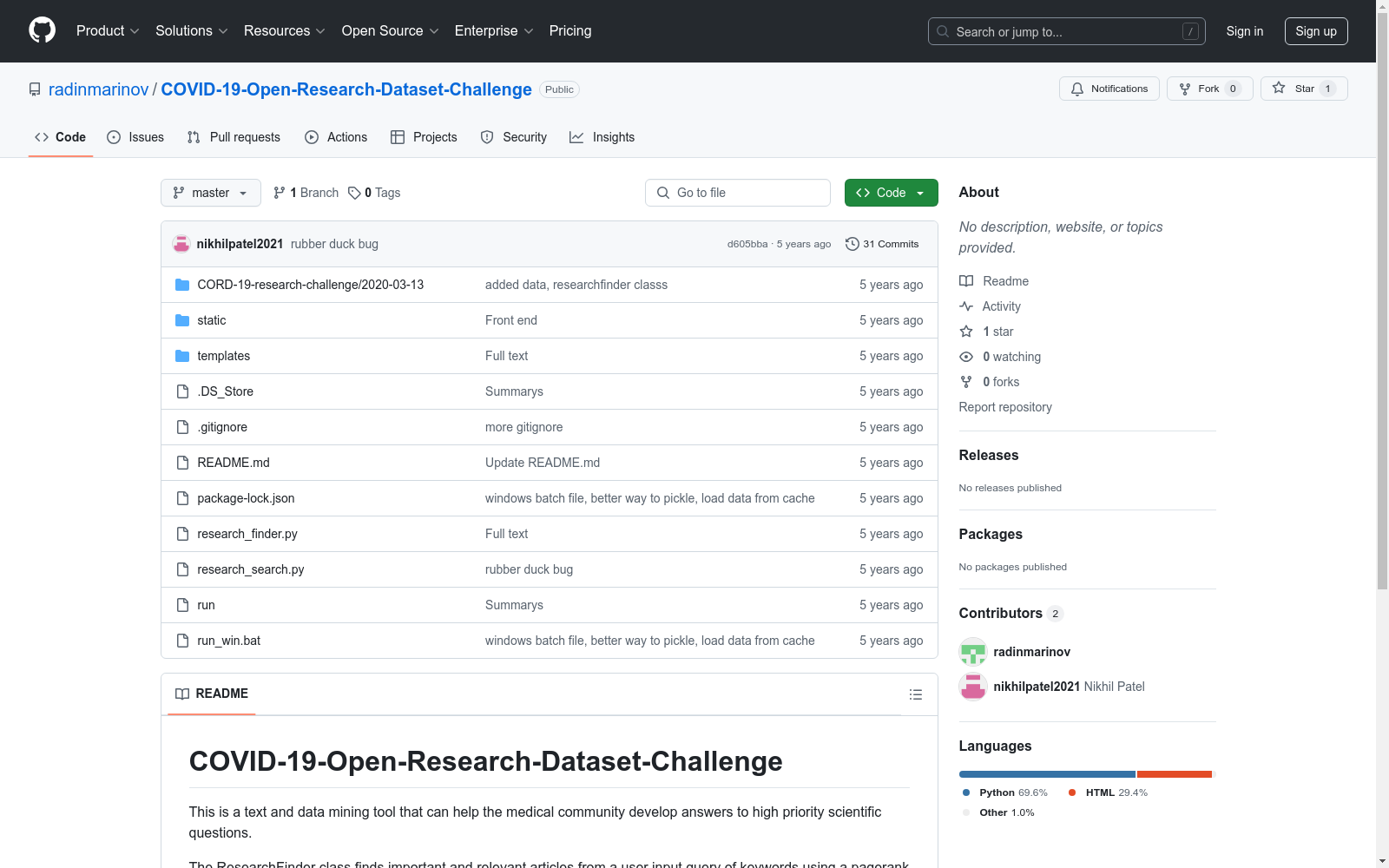Click the star icon beside 1 star
The image size is (1389, 868).
pos(966,332)
